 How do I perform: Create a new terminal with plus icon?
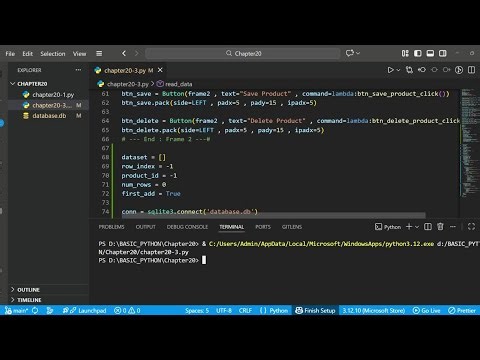(409, 227)
